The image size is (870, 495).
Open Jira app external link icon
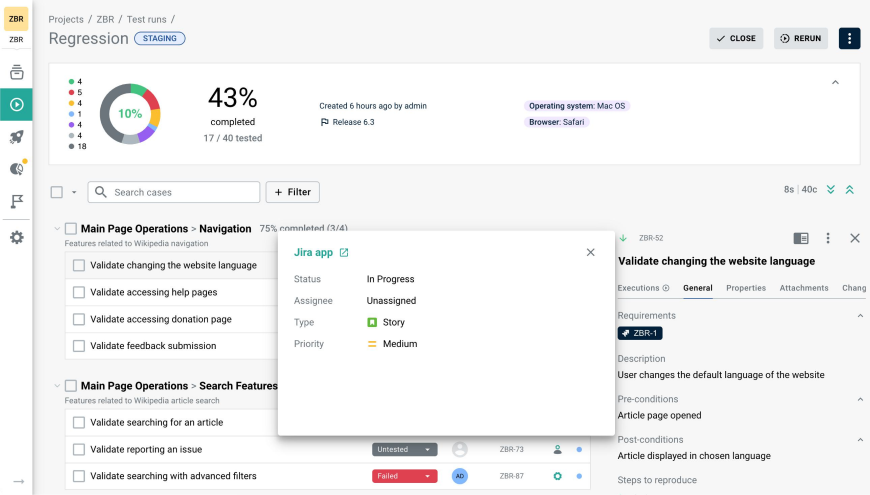[x=344, y=252]
